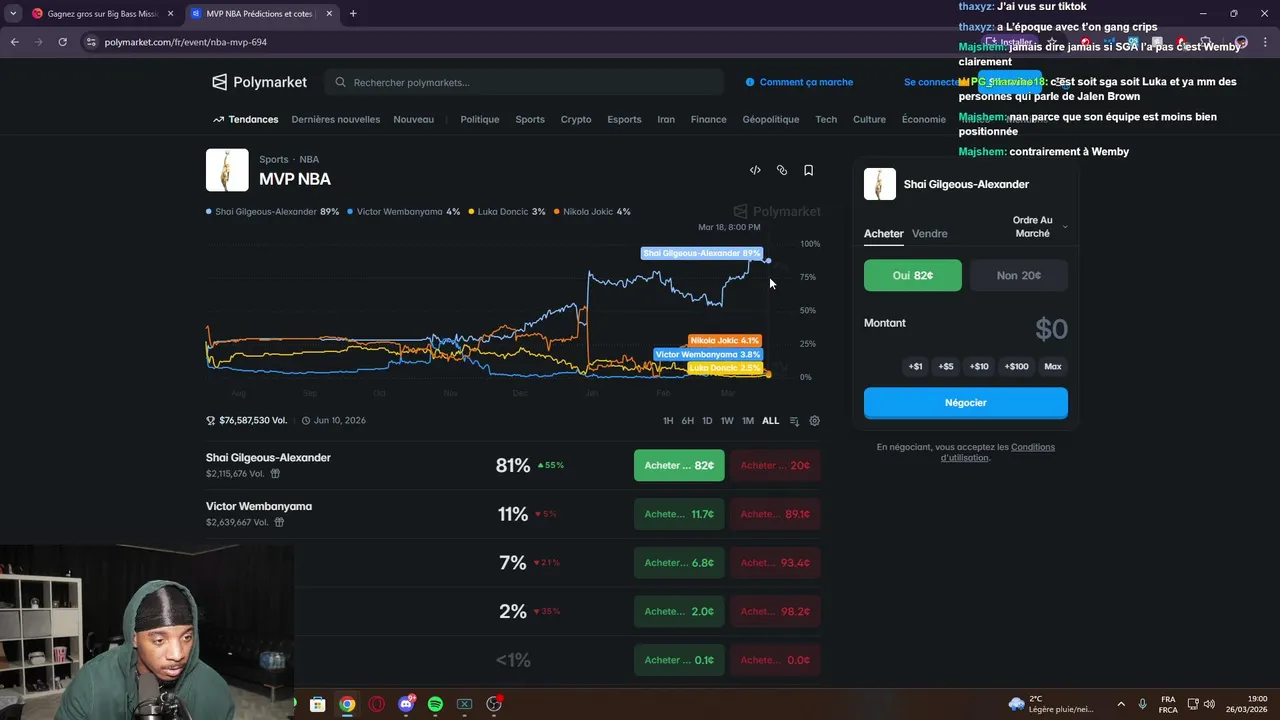Screen dimensions: 1280x720
Task: Open Discord from the taskbar
Action: (x=406, y=704)
